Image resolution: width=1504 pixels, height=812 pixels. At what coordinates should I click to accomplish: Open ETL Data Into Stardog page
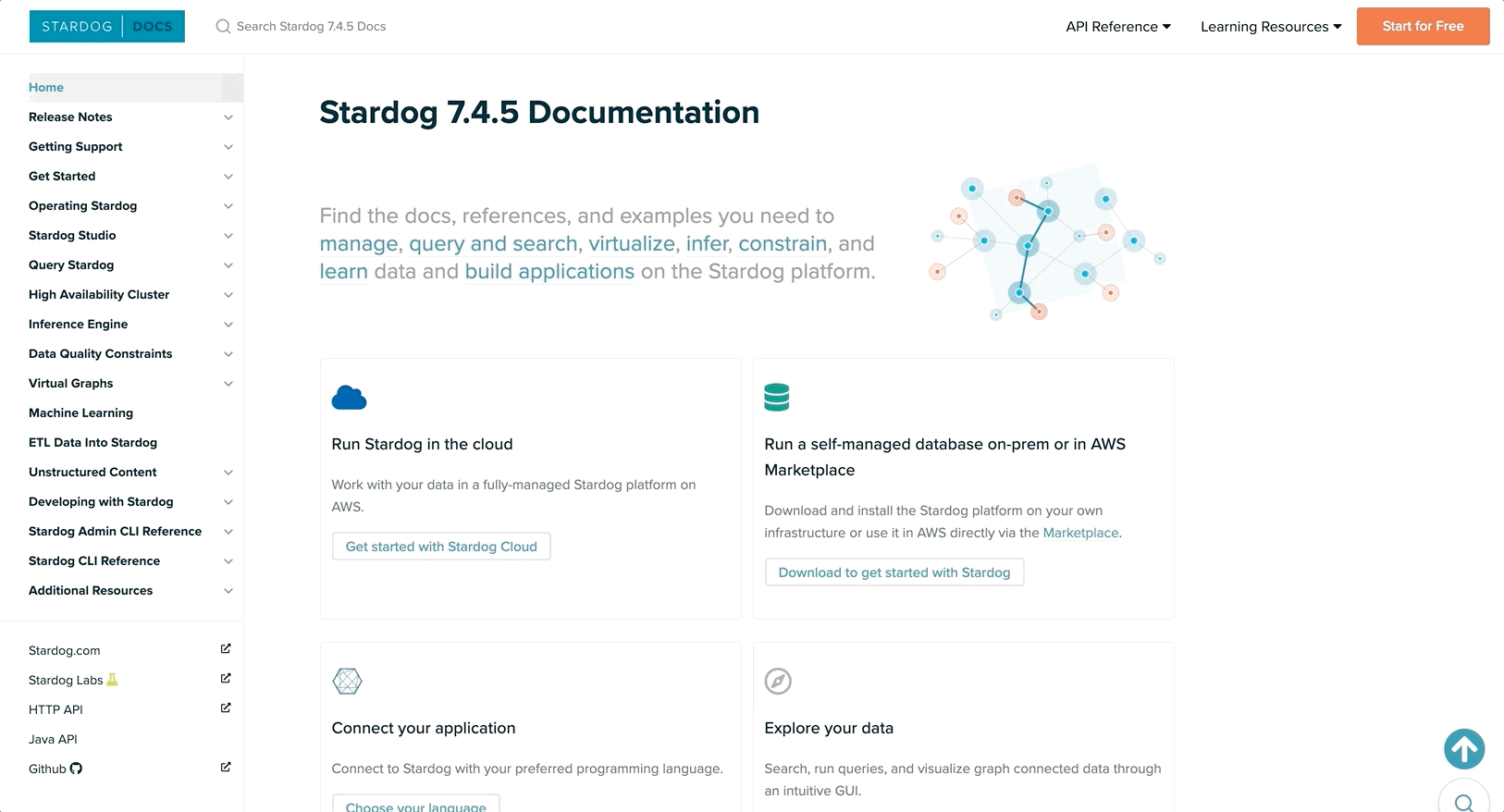point(92,442)
